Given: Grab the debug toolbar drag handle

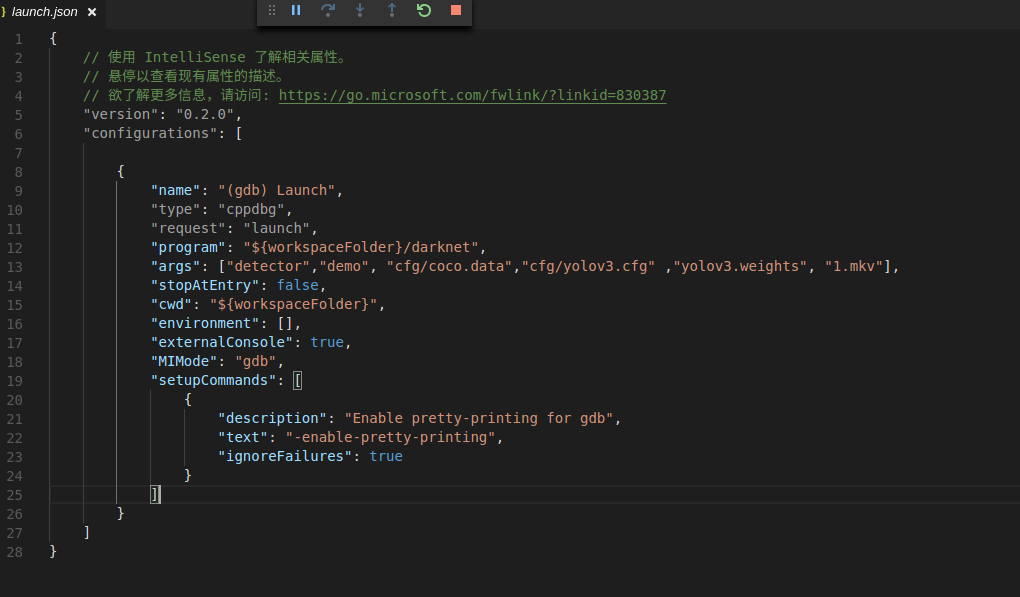Looking at the screenshot, I should pos(272,10).
